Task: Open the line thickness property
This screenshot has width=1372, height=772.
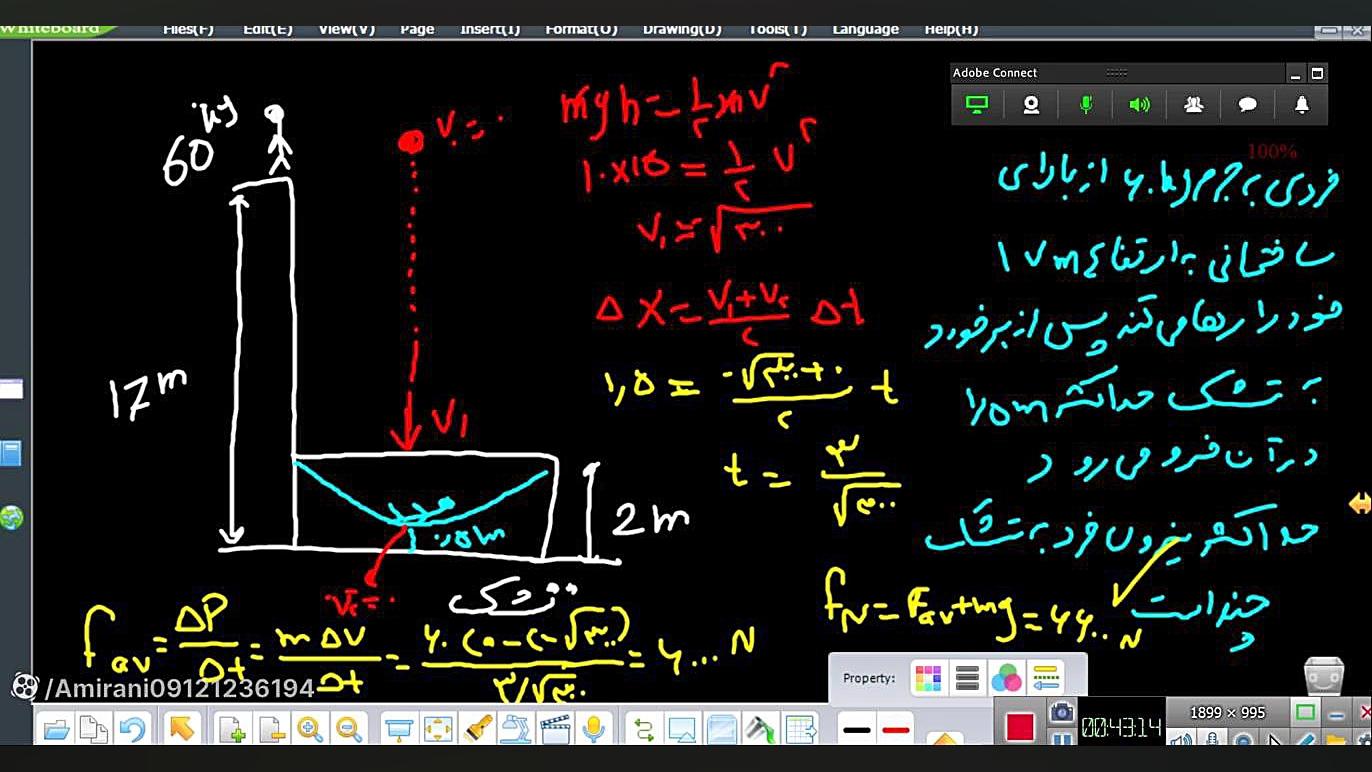Action: [967, 678]
